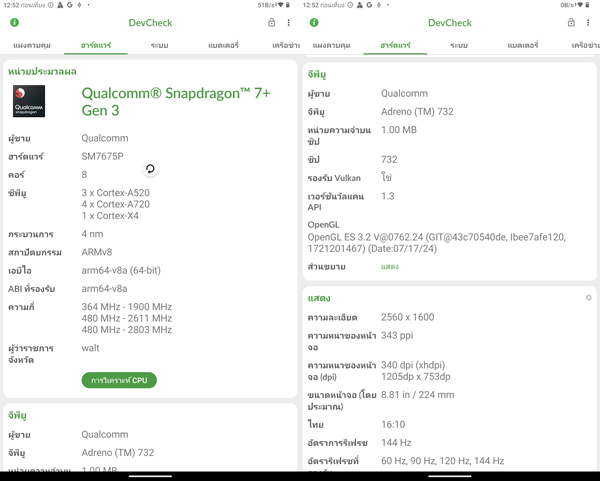Select the ระบบ tab on the right screen
600x481 pixels.
tap(459, 46)
